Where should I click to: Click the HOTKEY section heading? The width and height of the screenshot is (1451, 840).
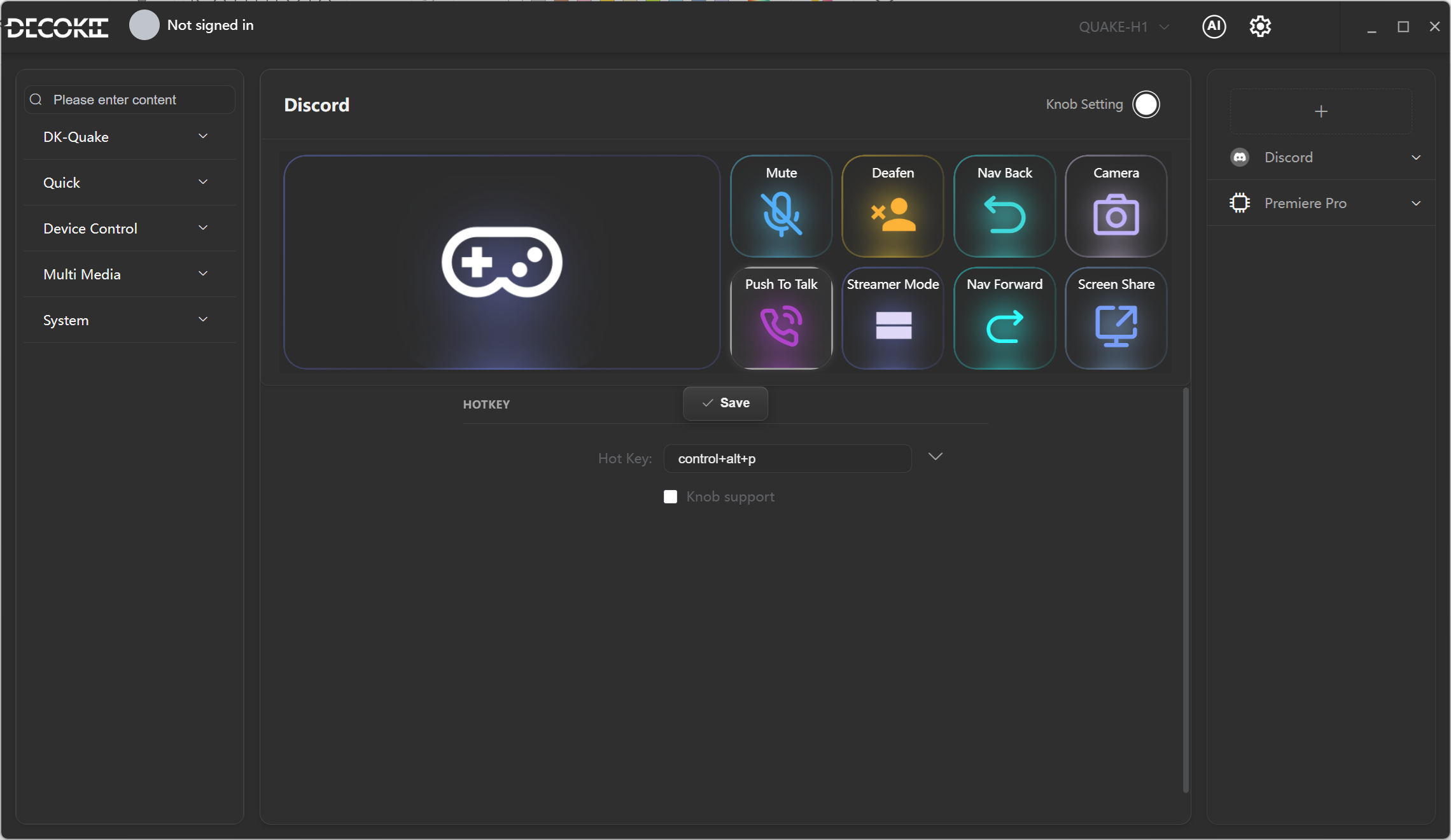point(486,405)
